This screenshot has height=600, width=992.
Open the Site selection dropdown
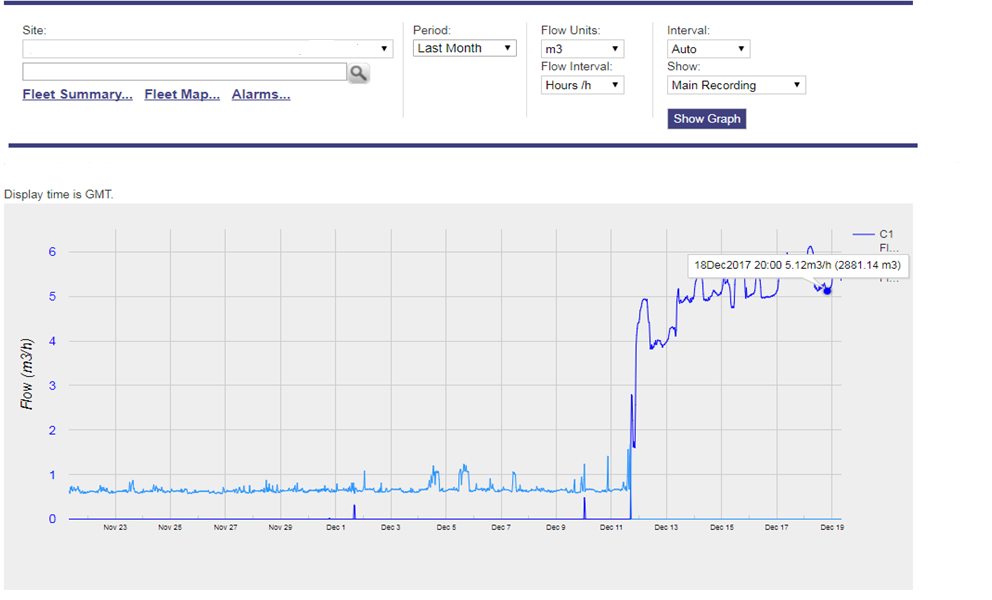[x=383, y=47]
